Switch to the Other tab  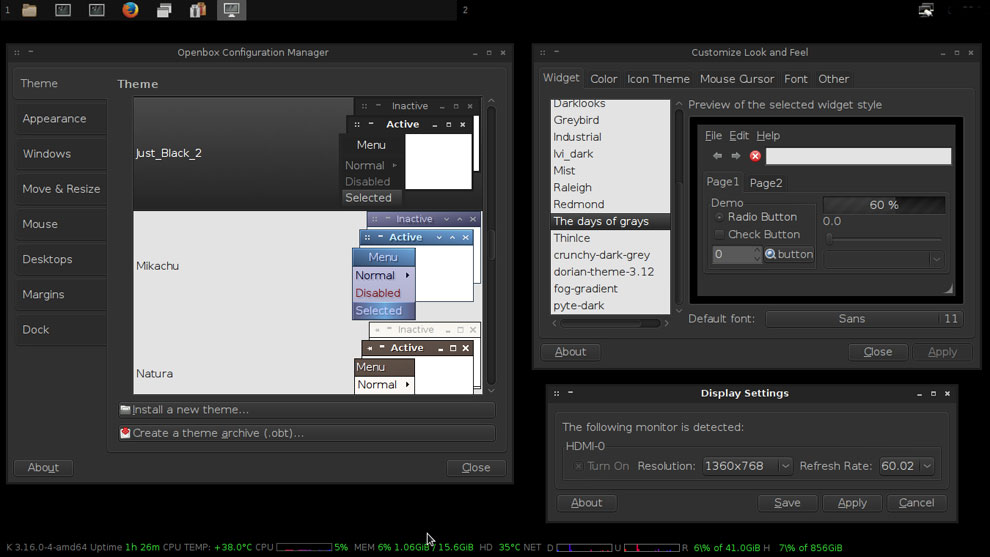point(833,79)
